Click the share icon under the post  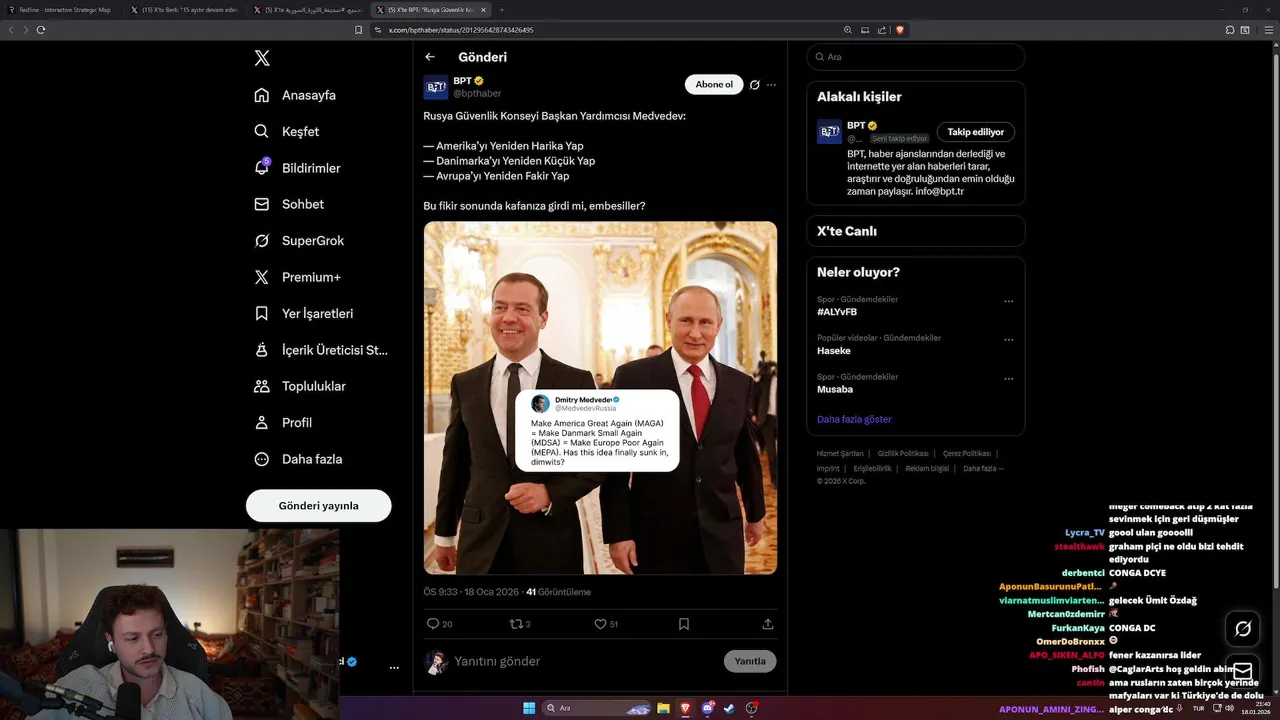tap(768, 624)
